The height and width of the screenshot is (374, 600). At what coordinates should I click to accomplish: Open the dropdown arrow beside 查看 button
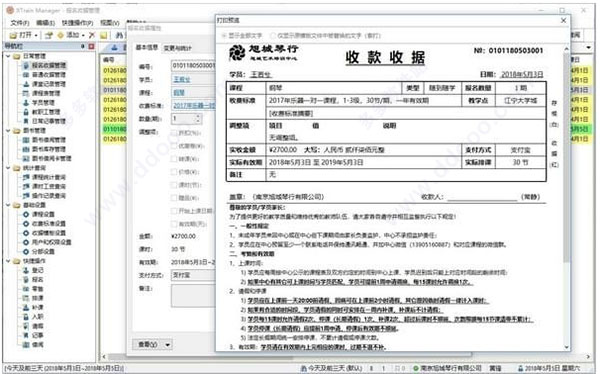click(x=168, y=345)
